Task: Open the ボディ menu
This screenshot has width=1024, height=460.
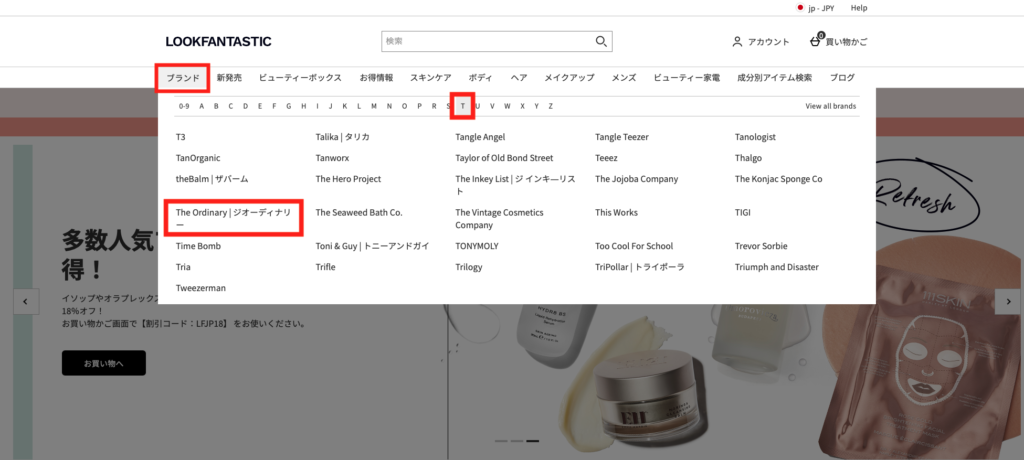Action: (481, 78)
